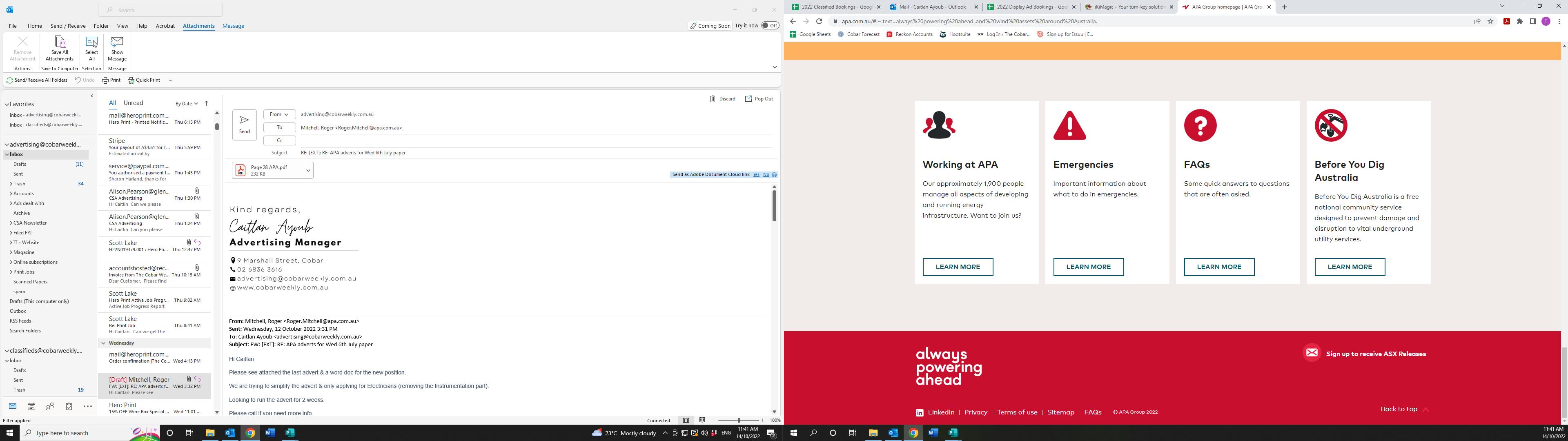Click the Sign up ASX Releases envelope icon
1568x441 pixels.
[x=1312, y=353]
